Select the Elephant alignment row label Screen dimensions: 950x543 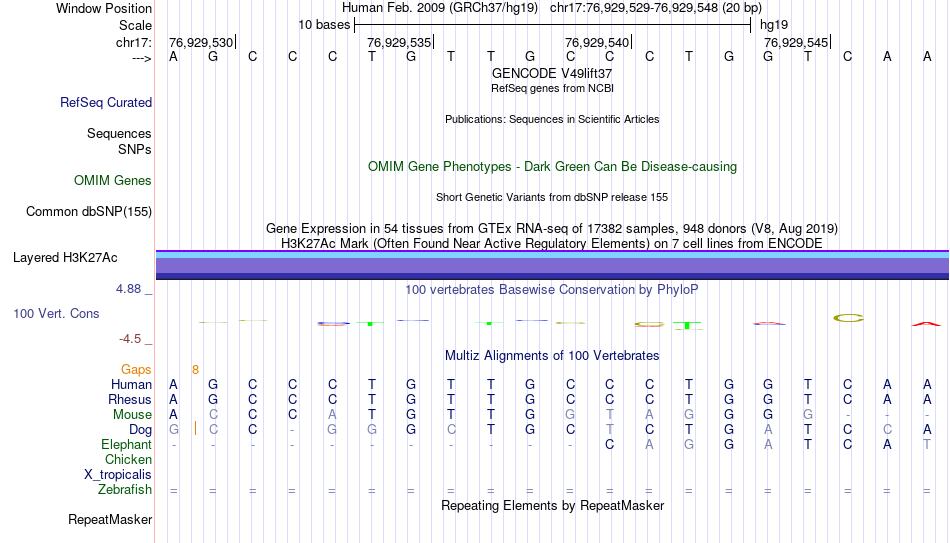126,445
